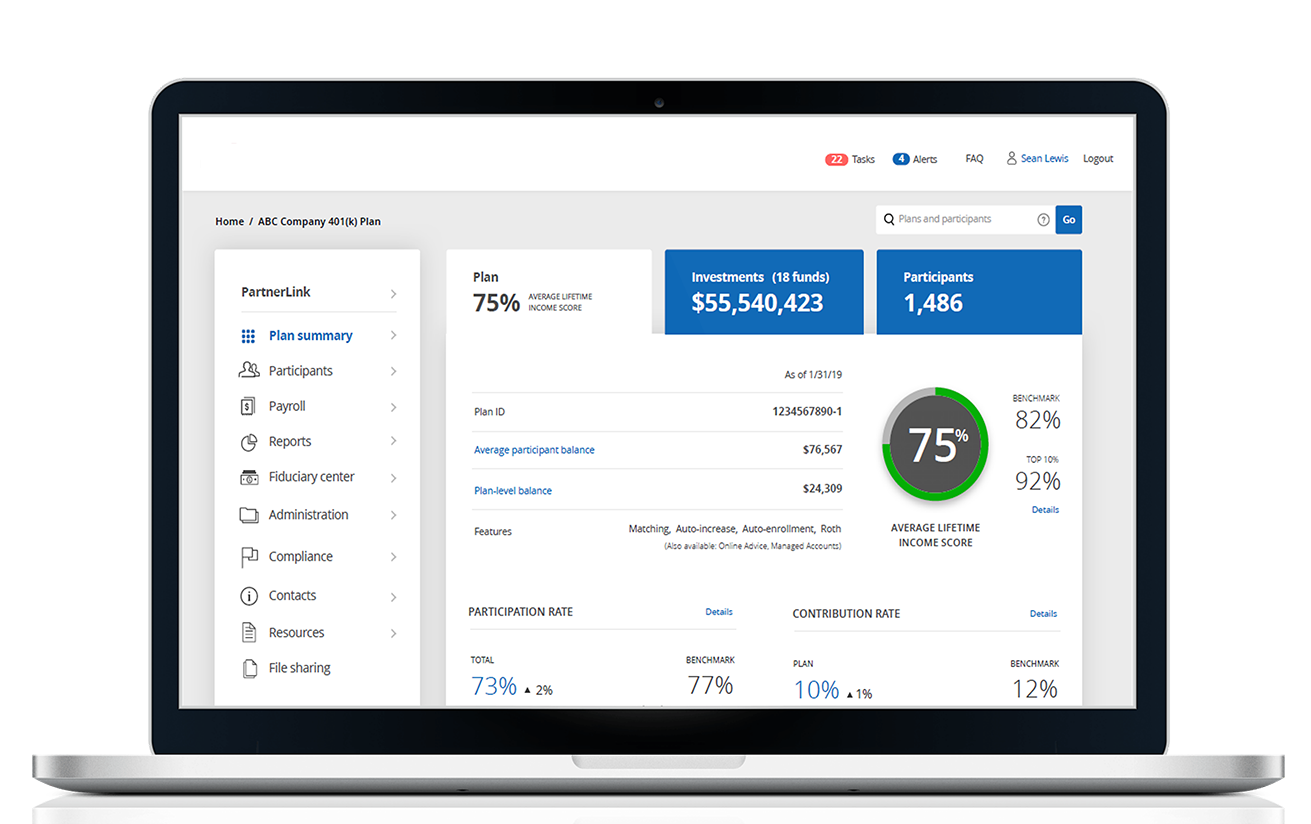The height and width of the screenshot is (824, 1311).
Task: Open the Average participant balance link
Action: (x=534, y=450)
